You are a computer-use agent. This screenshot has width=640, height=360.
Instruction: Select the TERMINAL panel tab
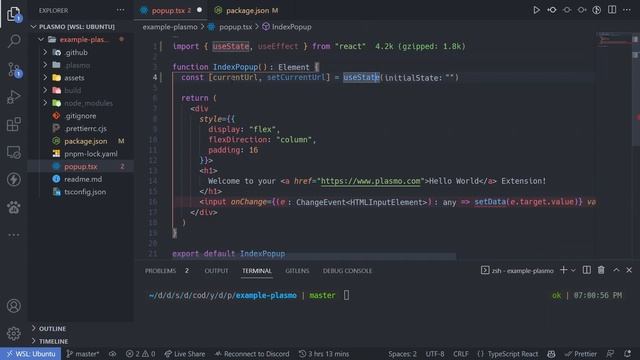(256, 271)
